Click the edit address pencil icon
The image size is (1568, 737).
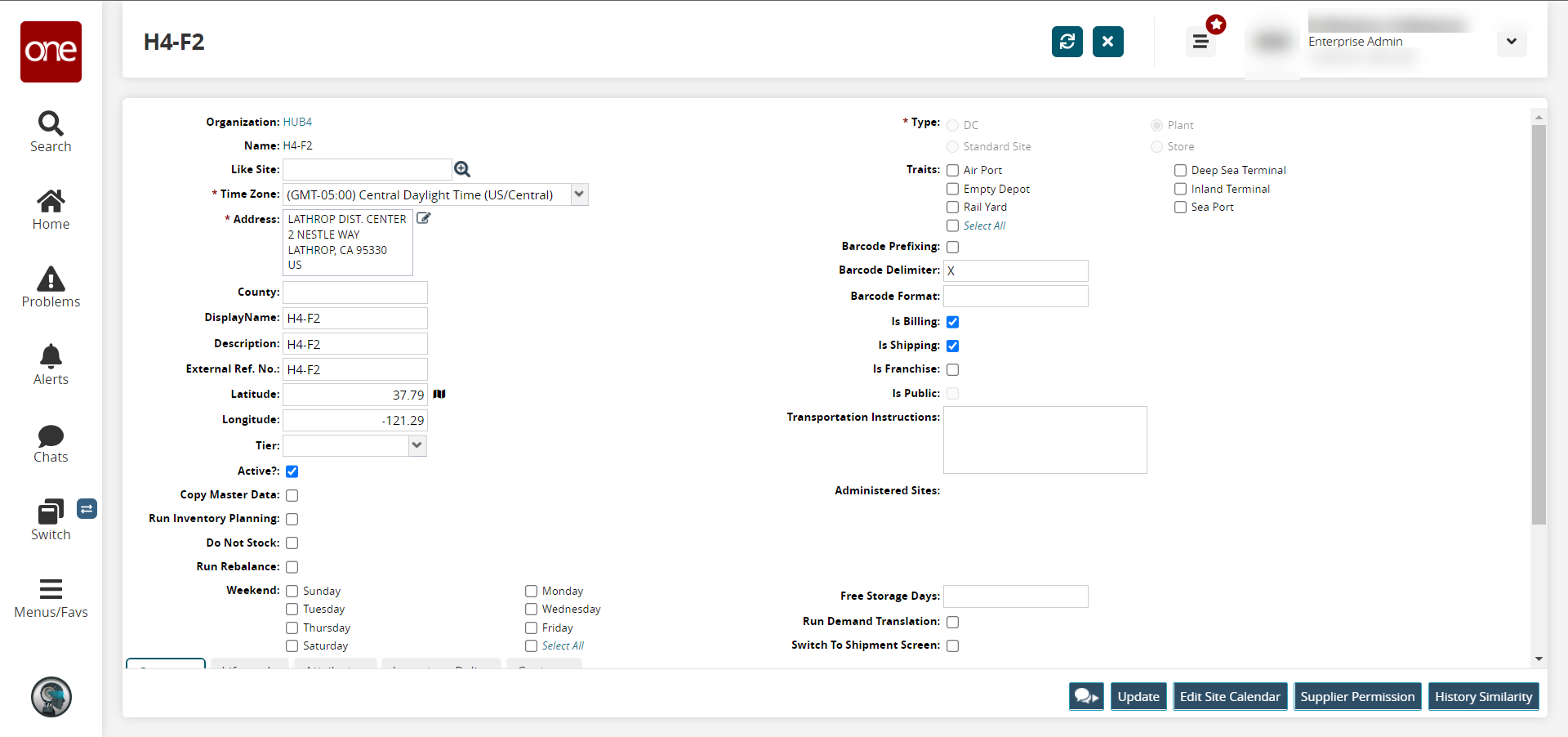(x=424, y=218)
